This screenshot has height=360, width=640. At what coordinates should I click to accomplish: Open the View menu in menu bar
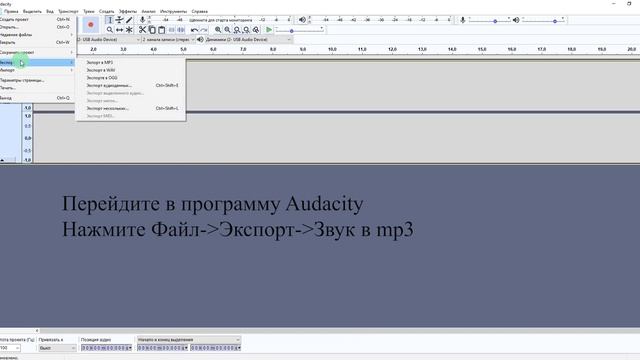coord(50,11)
